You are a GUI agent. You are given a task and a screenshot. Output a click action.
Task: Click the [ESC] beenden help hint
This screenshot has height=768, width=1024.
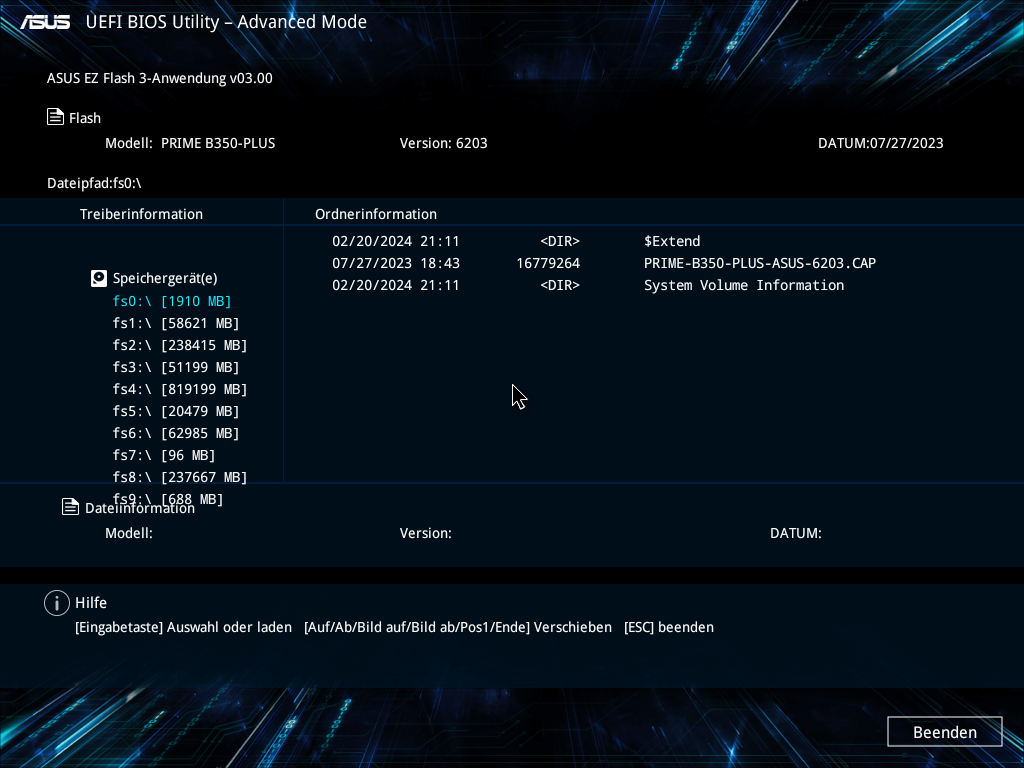coord(669,628)
